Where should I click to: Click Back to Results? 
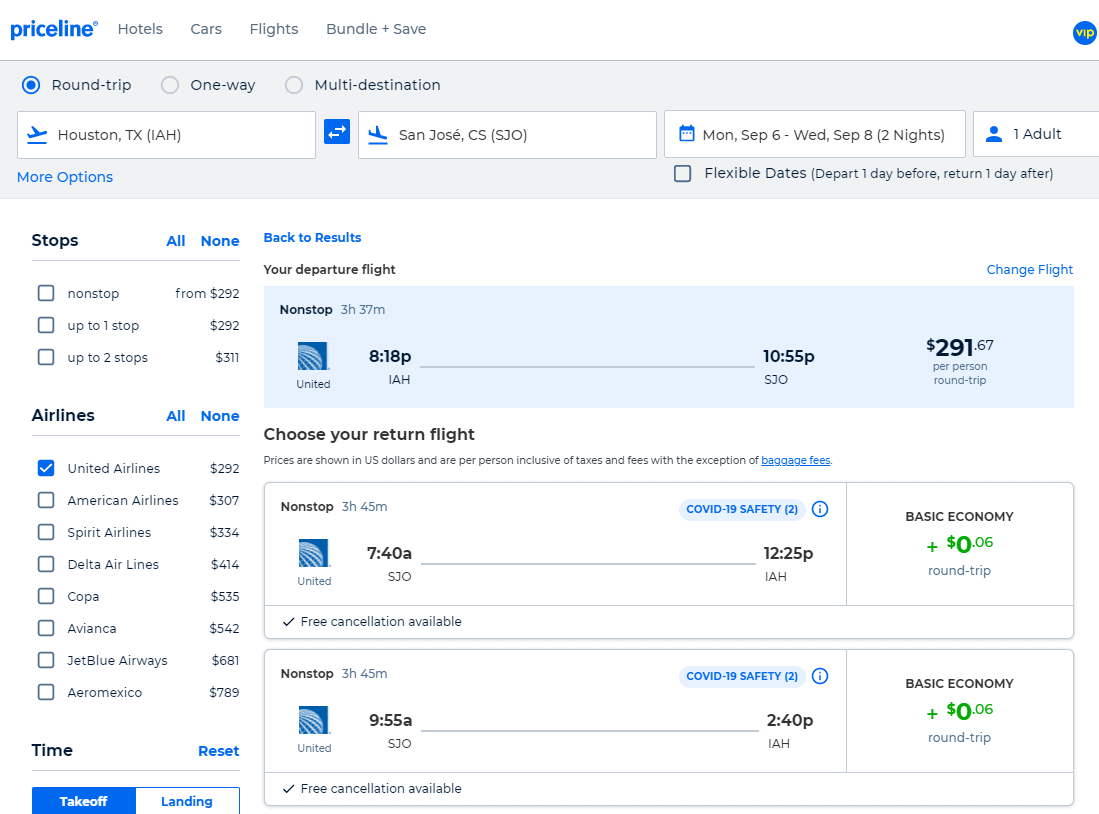pyautogui.click(x=312, y=238)
